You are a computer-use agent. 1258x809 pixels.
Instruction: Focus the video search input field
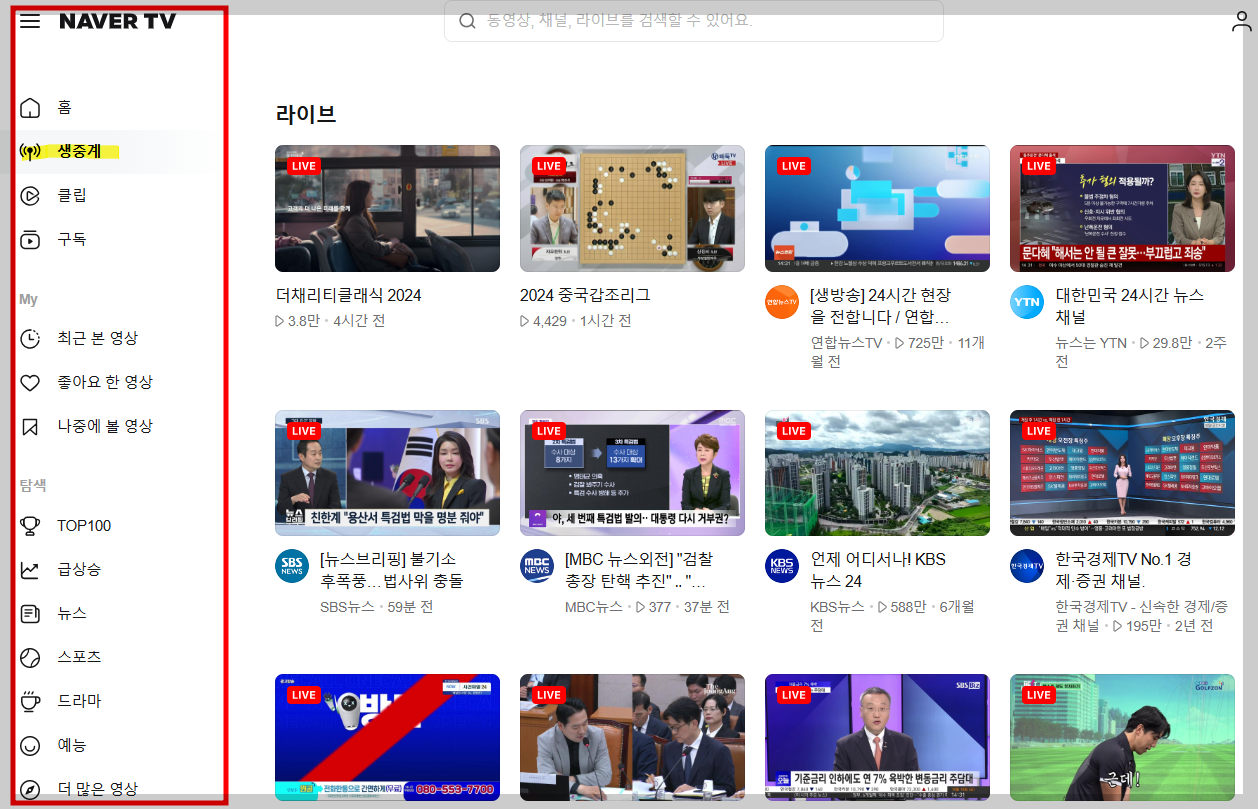pos(694,21)
